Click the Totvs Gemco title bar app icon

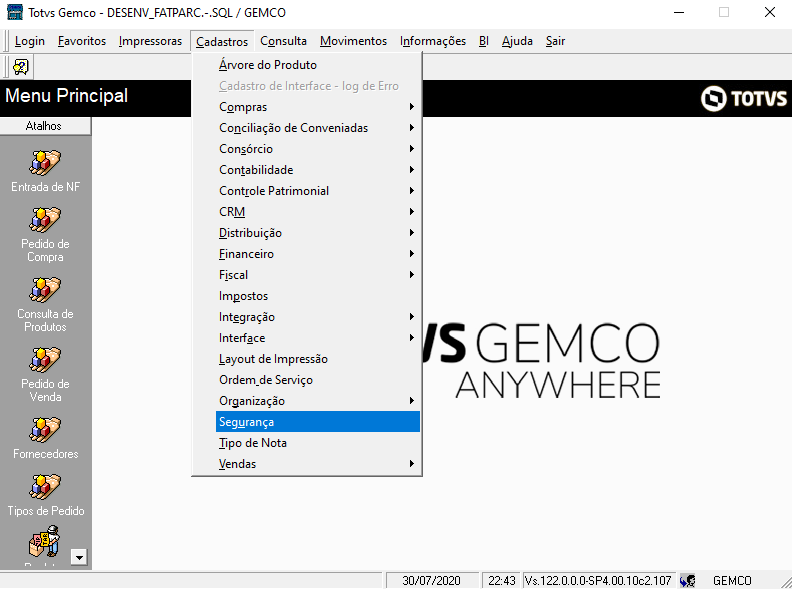[15, 12]
